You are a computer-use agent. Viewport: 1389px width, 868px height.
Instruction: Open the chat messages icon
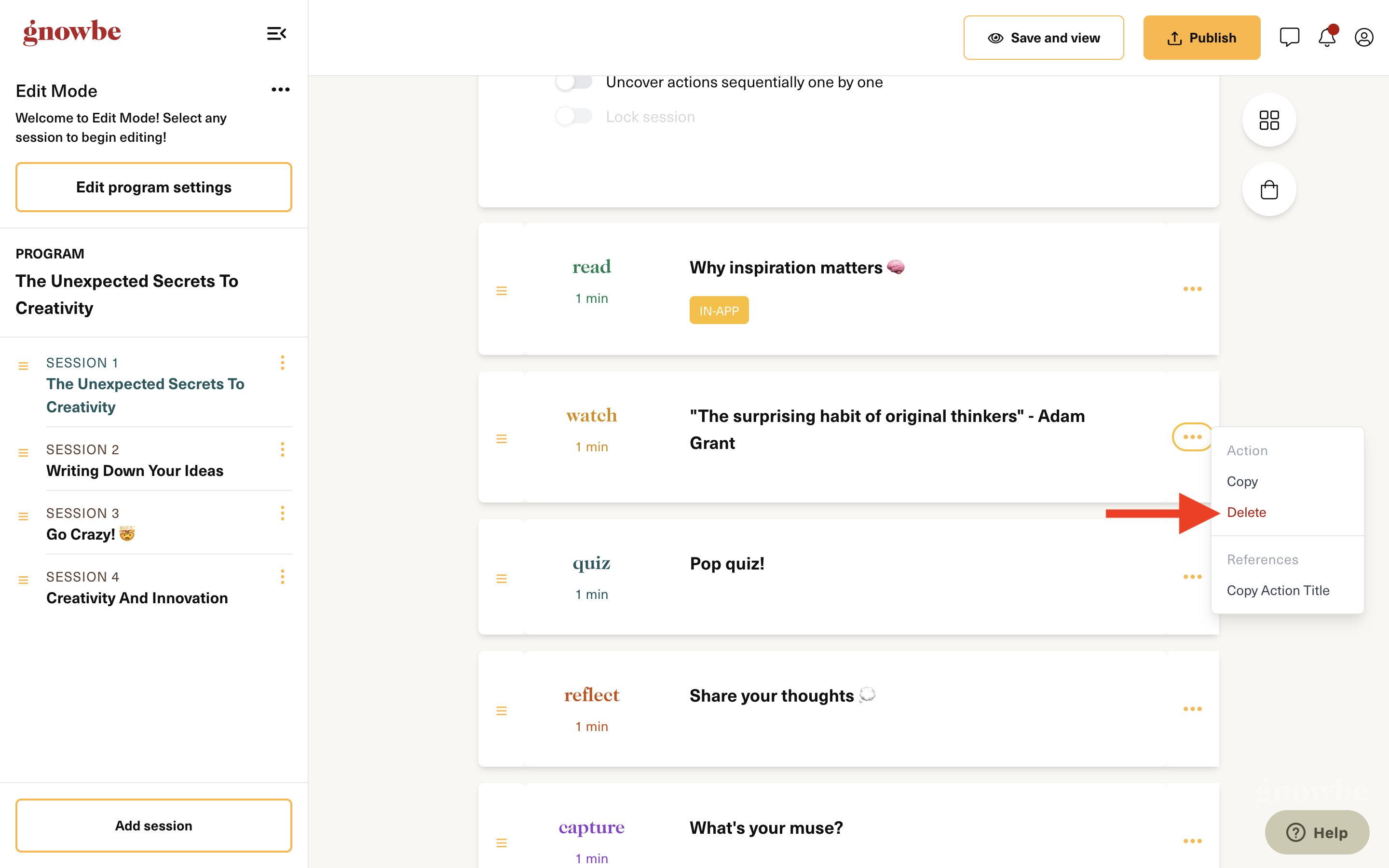tap(1289, 37)
